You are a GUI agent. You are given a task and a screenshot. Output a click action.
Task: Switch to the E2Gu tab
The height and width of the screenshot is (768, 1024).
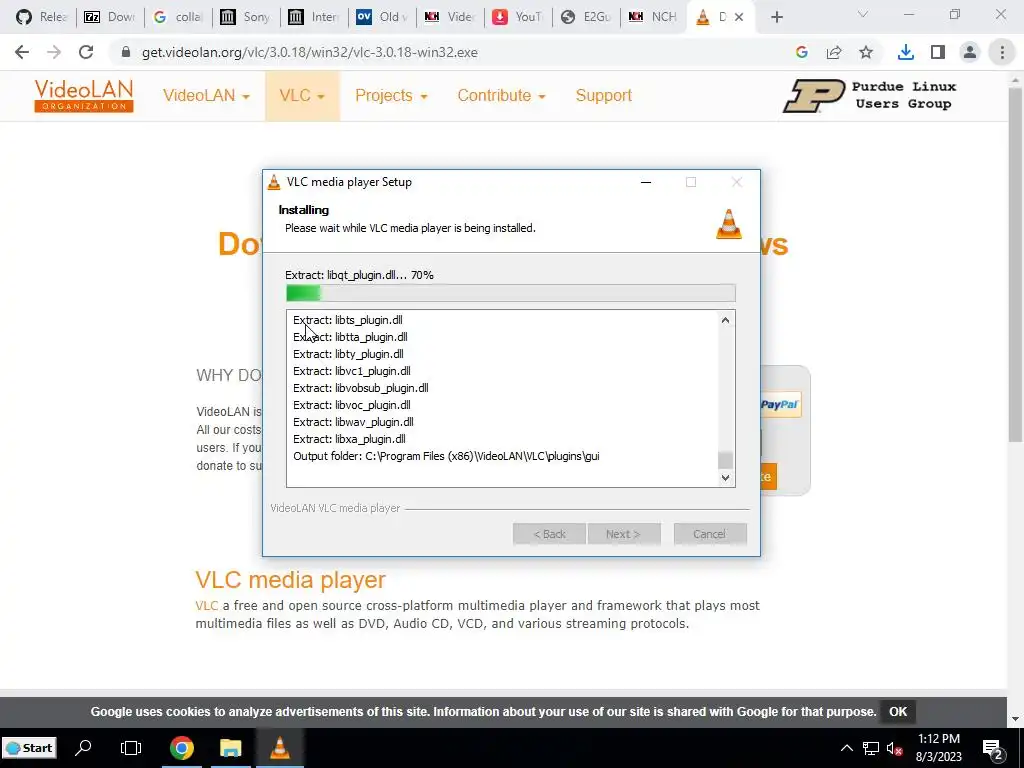585,17
